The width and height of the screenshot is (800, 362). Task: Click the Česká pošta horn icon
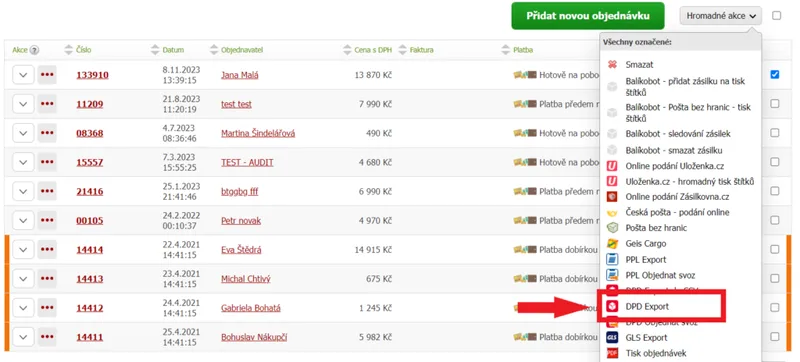pos(612,213)
